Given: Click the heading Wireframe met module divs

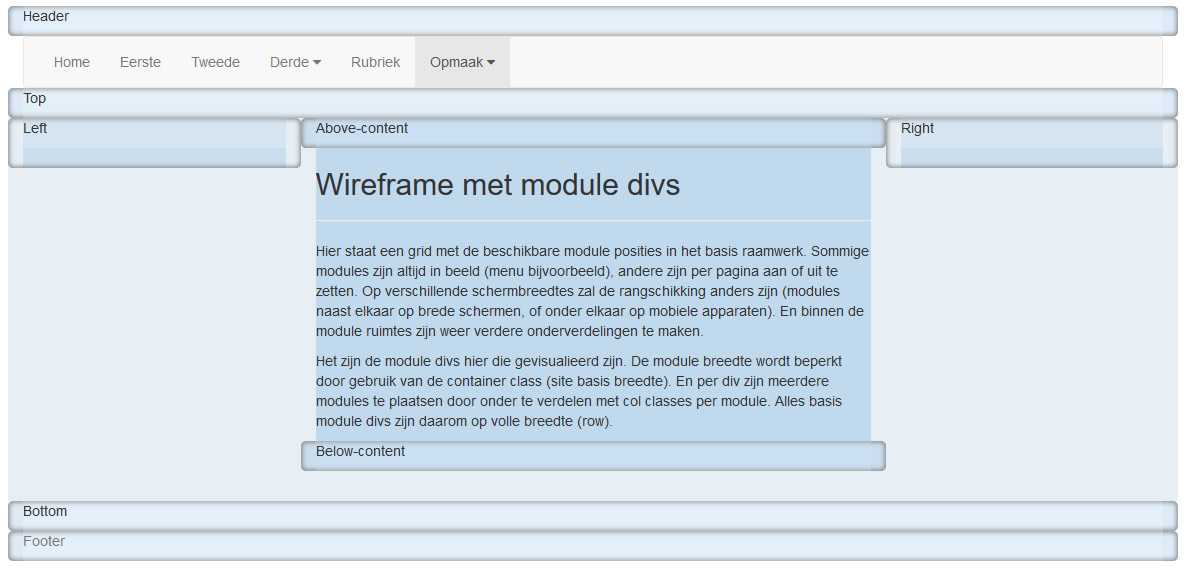Looking at the screenshot, I should pyautogui.click(x=498, y=184).
